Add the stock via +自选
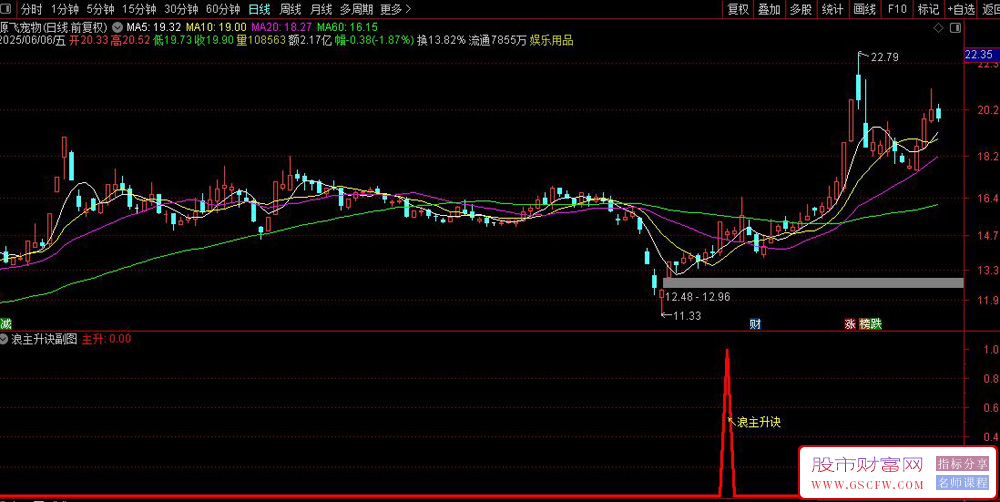 961,9
